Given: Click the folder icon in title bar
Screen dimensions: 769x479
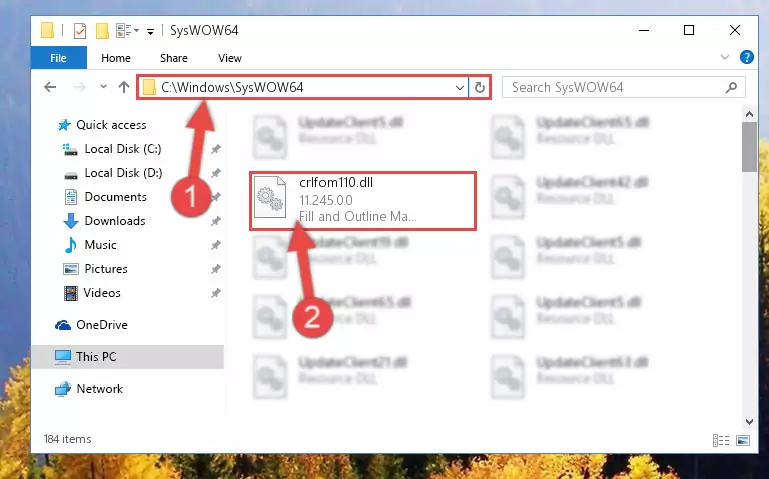Looking at the screenshot, I should [x=47, y=30].
